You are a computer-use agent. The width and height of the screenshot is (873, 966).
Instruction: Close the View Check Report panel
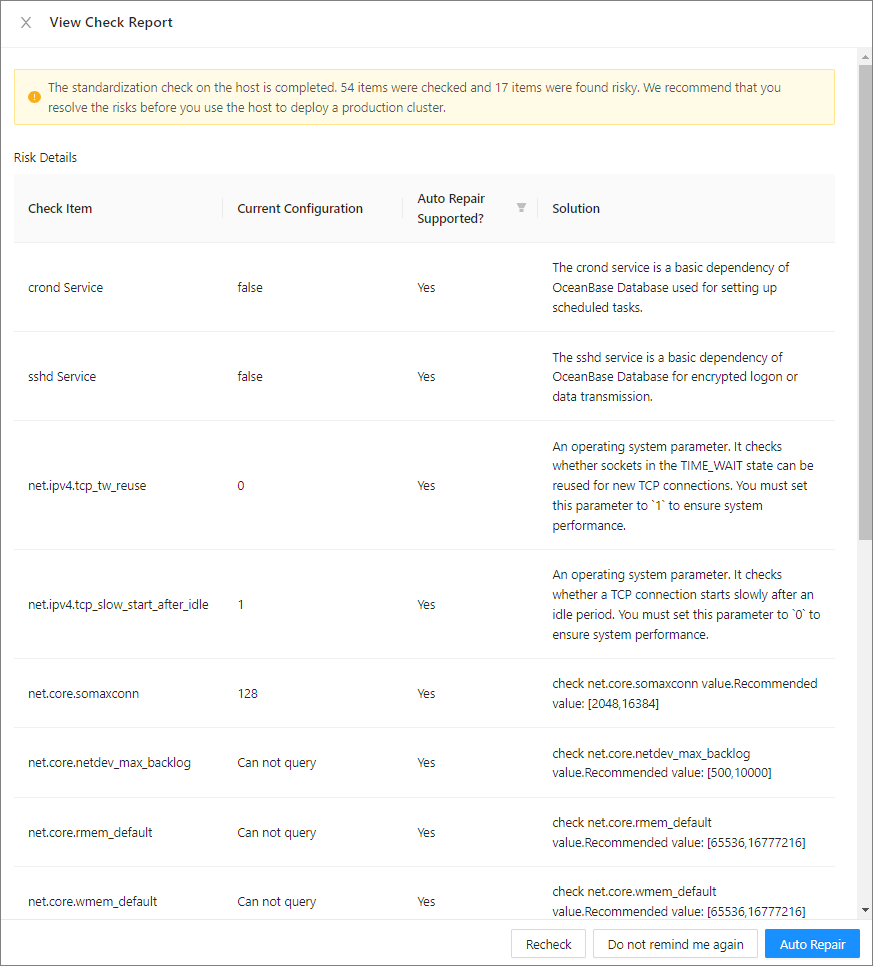pos(26,23)
